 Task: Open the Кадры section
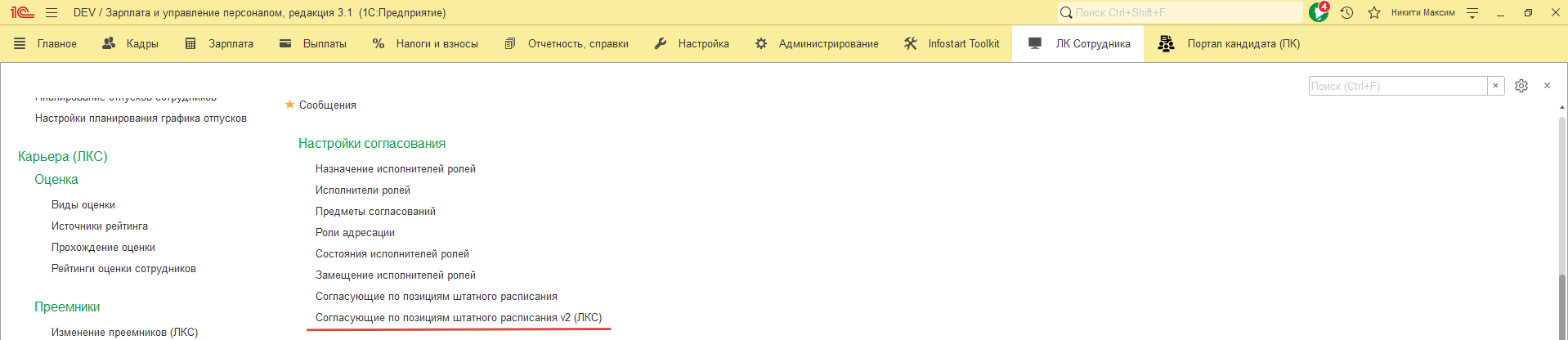click(130, 43)
